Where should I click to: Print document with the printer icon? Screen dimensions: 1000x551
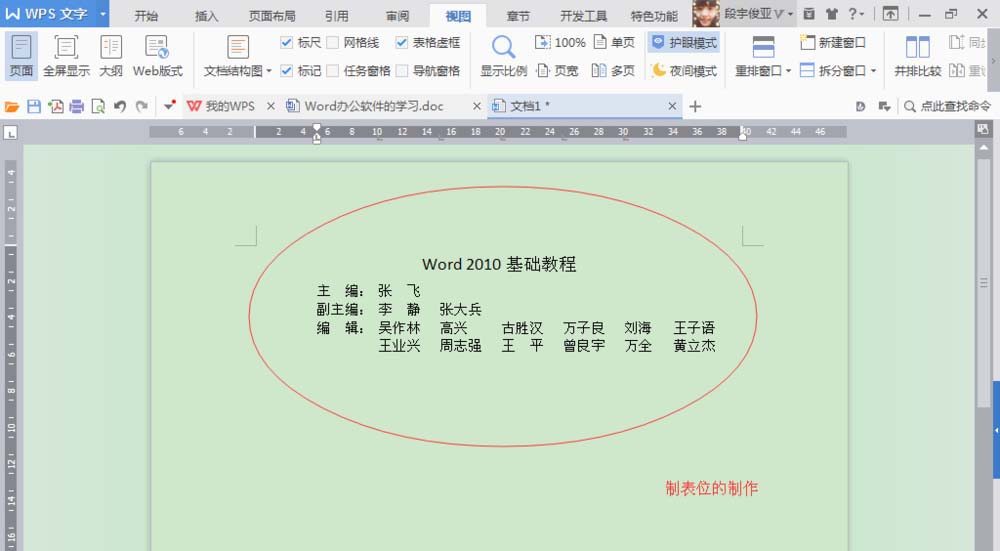point(77,107)
